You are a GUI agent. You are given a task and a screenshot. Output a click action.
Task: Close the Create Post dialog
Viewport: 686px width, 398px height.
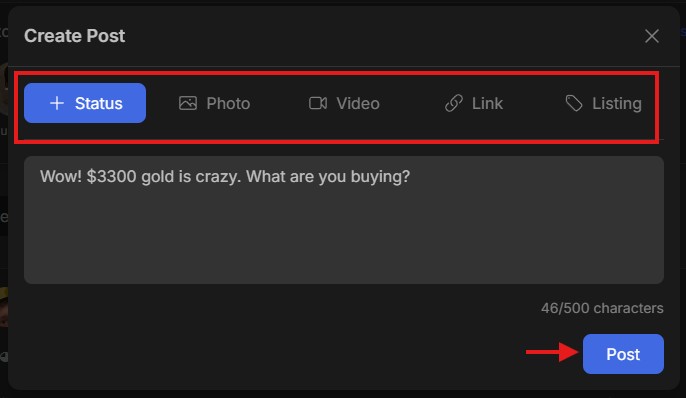pos(652,36)
